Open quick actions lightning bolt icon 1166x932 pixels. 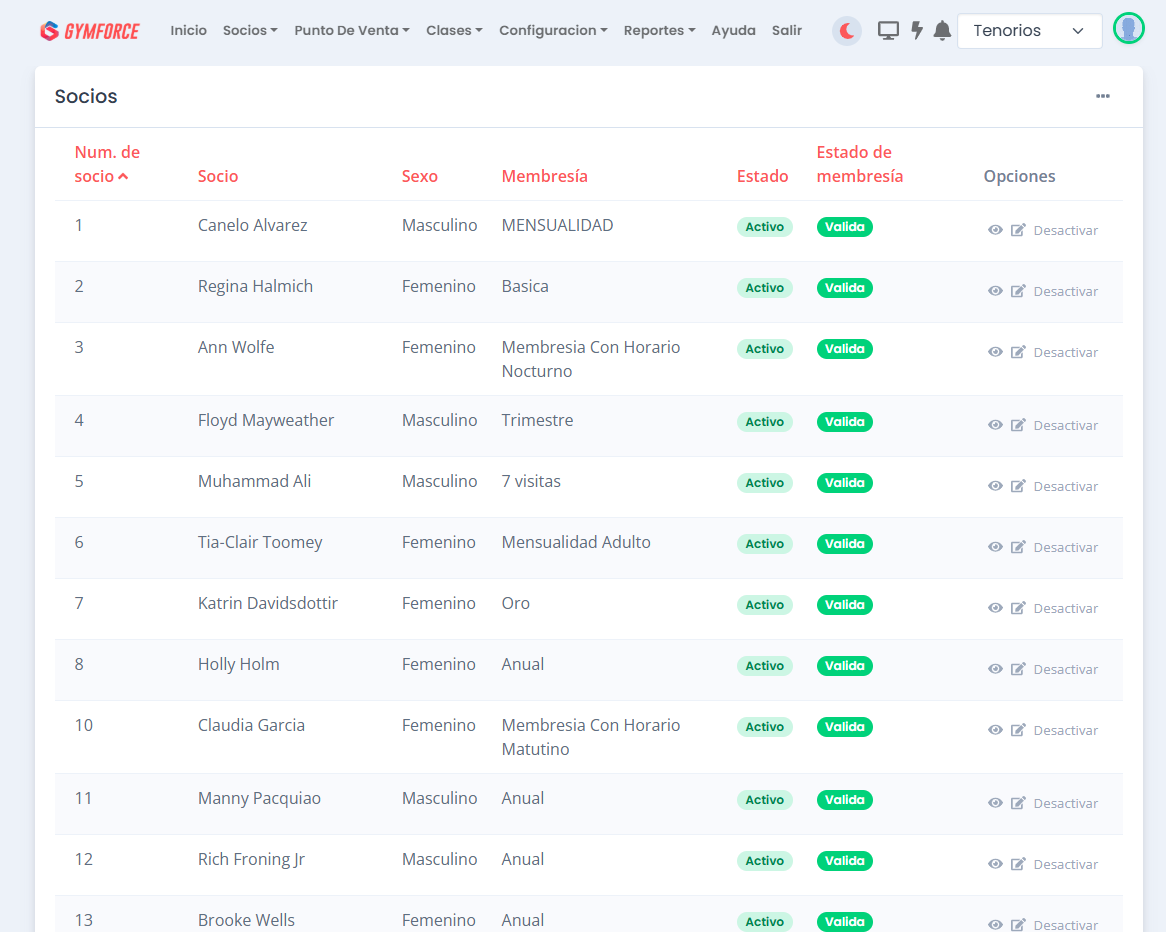coord(916,31)
